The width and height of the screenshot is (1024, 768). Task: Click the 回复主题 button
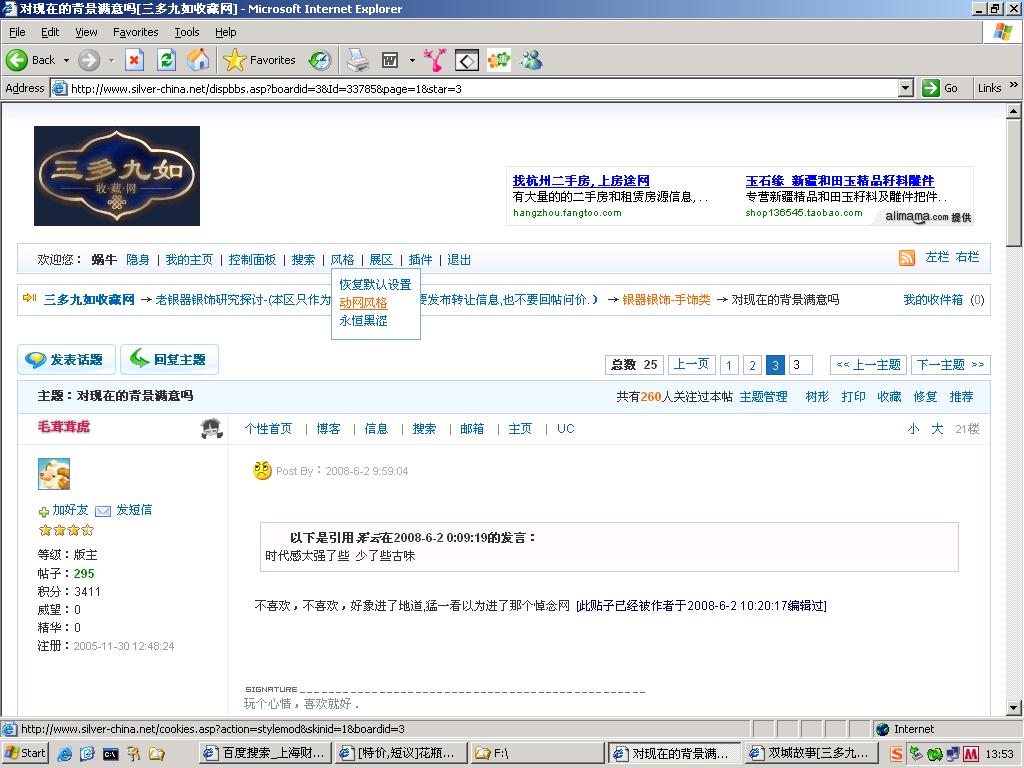point(169,360)
